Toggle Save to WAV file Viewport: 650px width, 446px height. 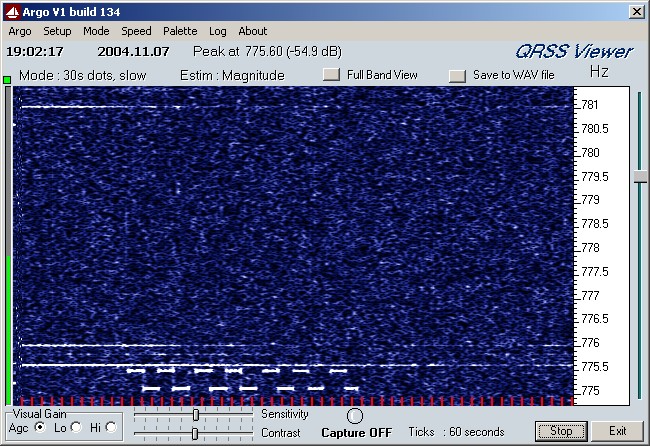click(x=457, y=76)
